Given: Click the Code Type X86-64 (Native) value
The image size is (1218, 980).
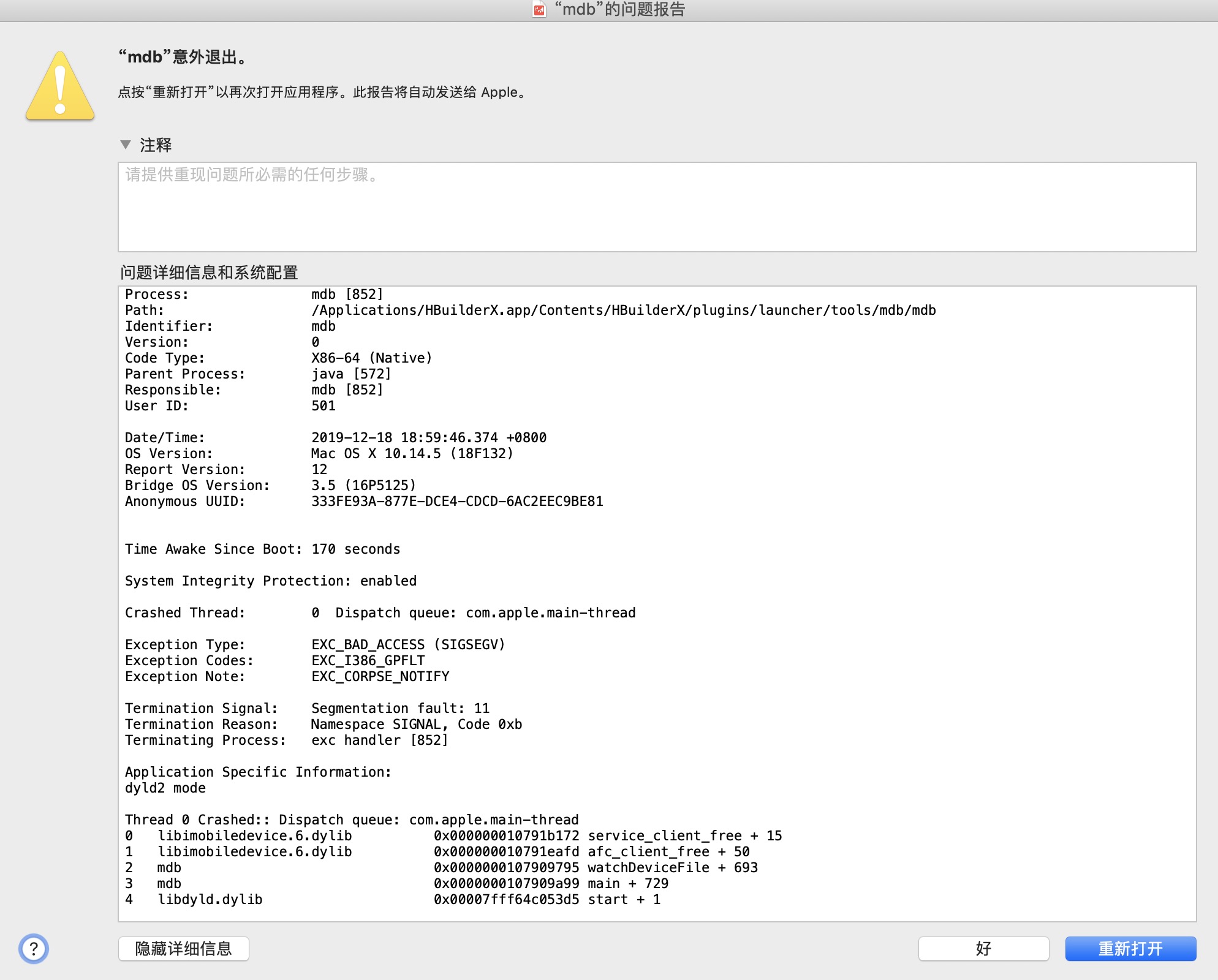Looking at the screenshot, I should tap(372, 358).
